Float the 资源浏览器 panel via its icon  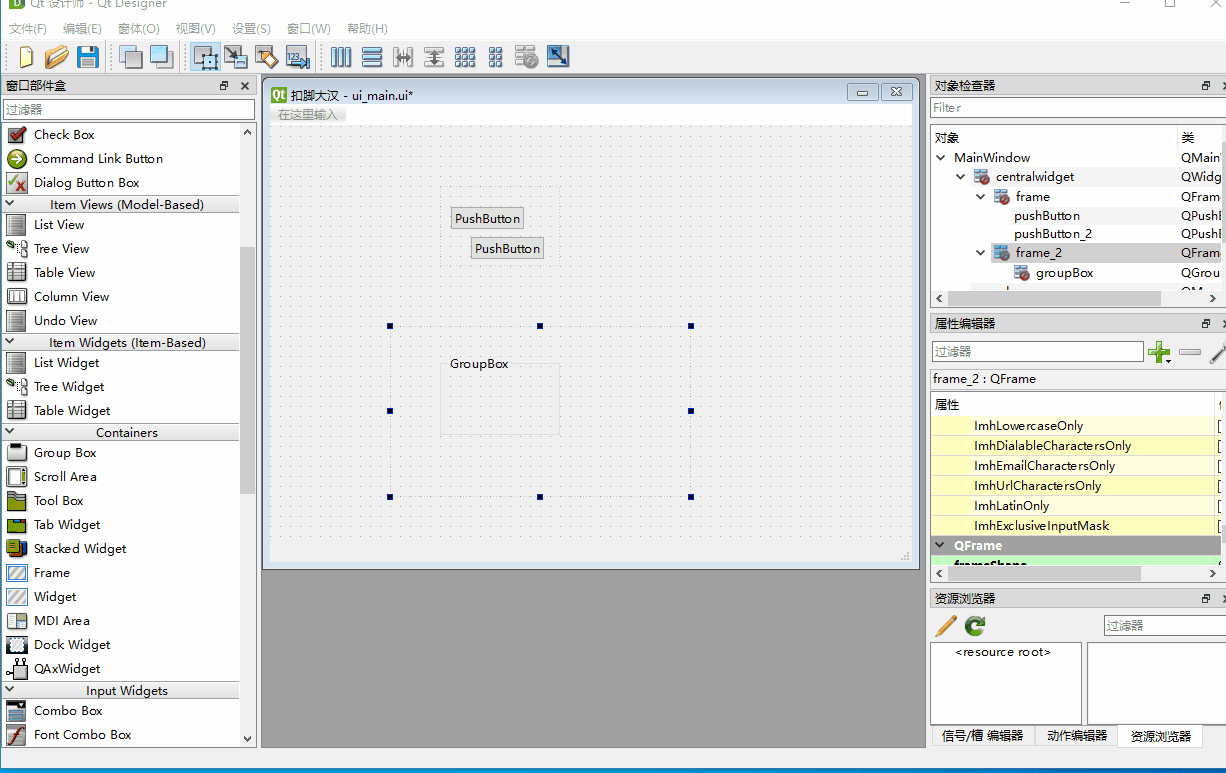1207,598
